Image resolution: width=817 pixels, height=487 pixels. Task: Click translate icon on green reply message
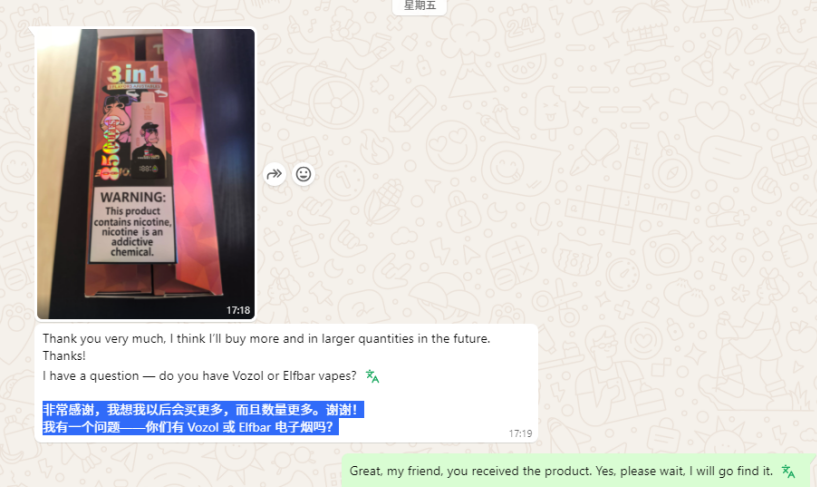tap(788, 471)
